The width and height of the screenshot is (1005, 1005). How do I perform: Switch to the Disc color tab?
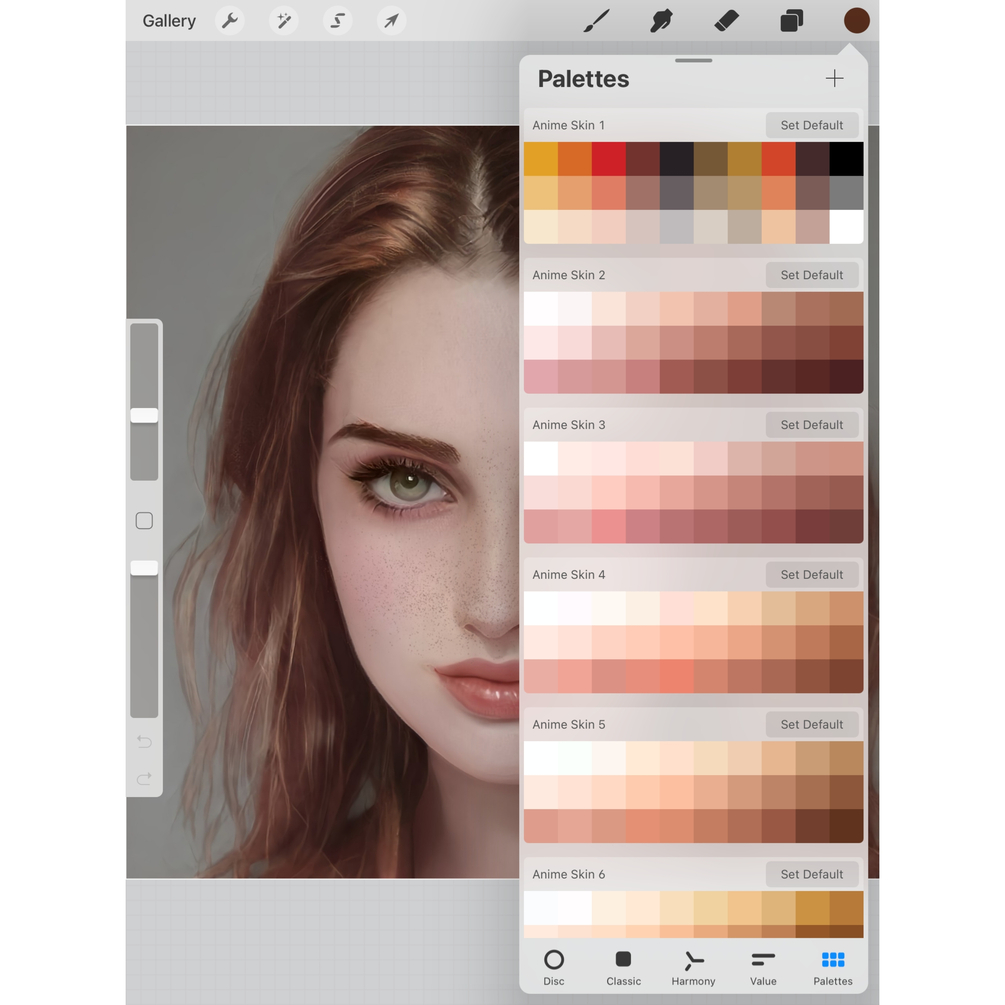554,968
